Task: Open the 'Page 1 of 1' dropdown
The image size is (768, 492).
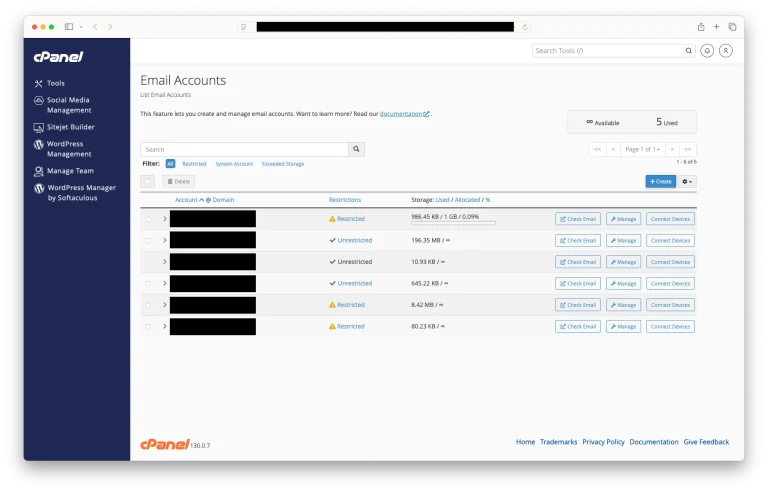Action: click(643, 149)
